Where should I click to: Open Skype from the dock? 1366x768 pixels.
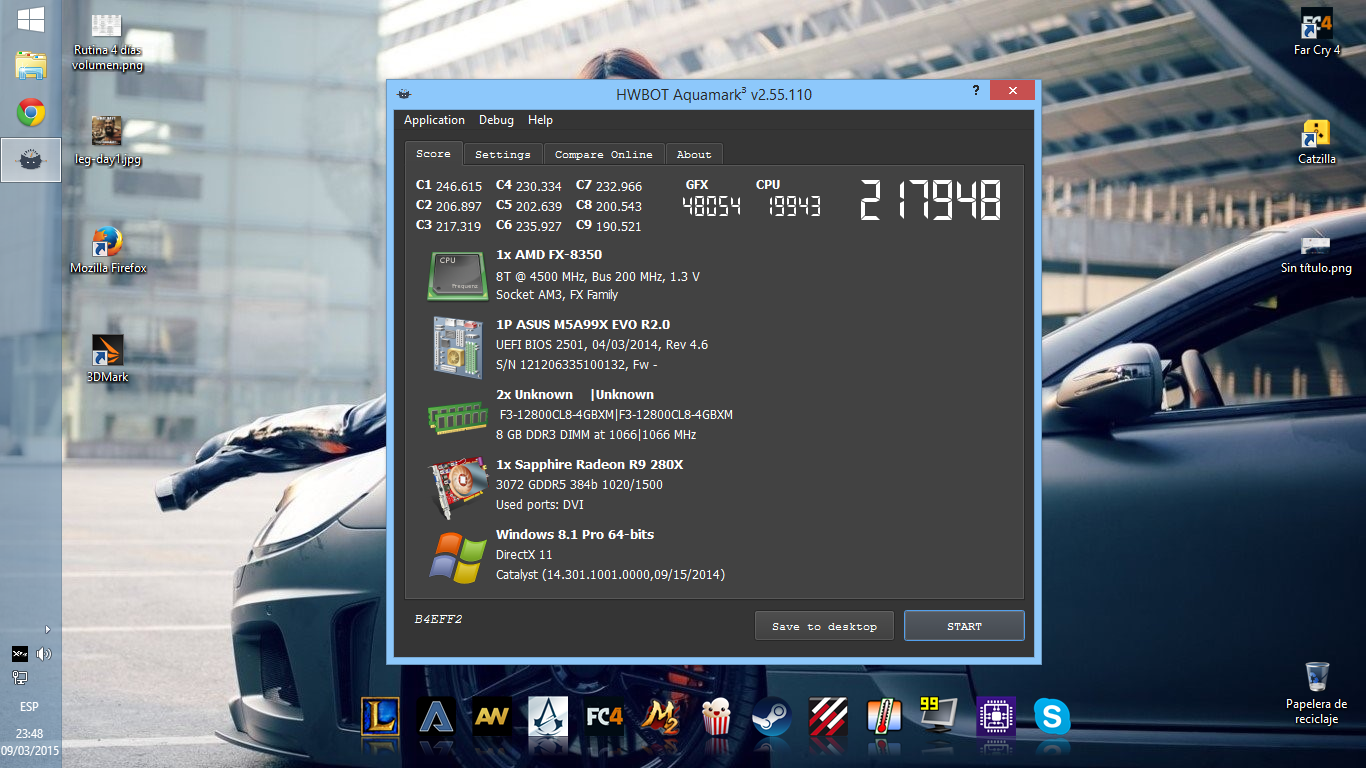click(x=1052, y=717)
